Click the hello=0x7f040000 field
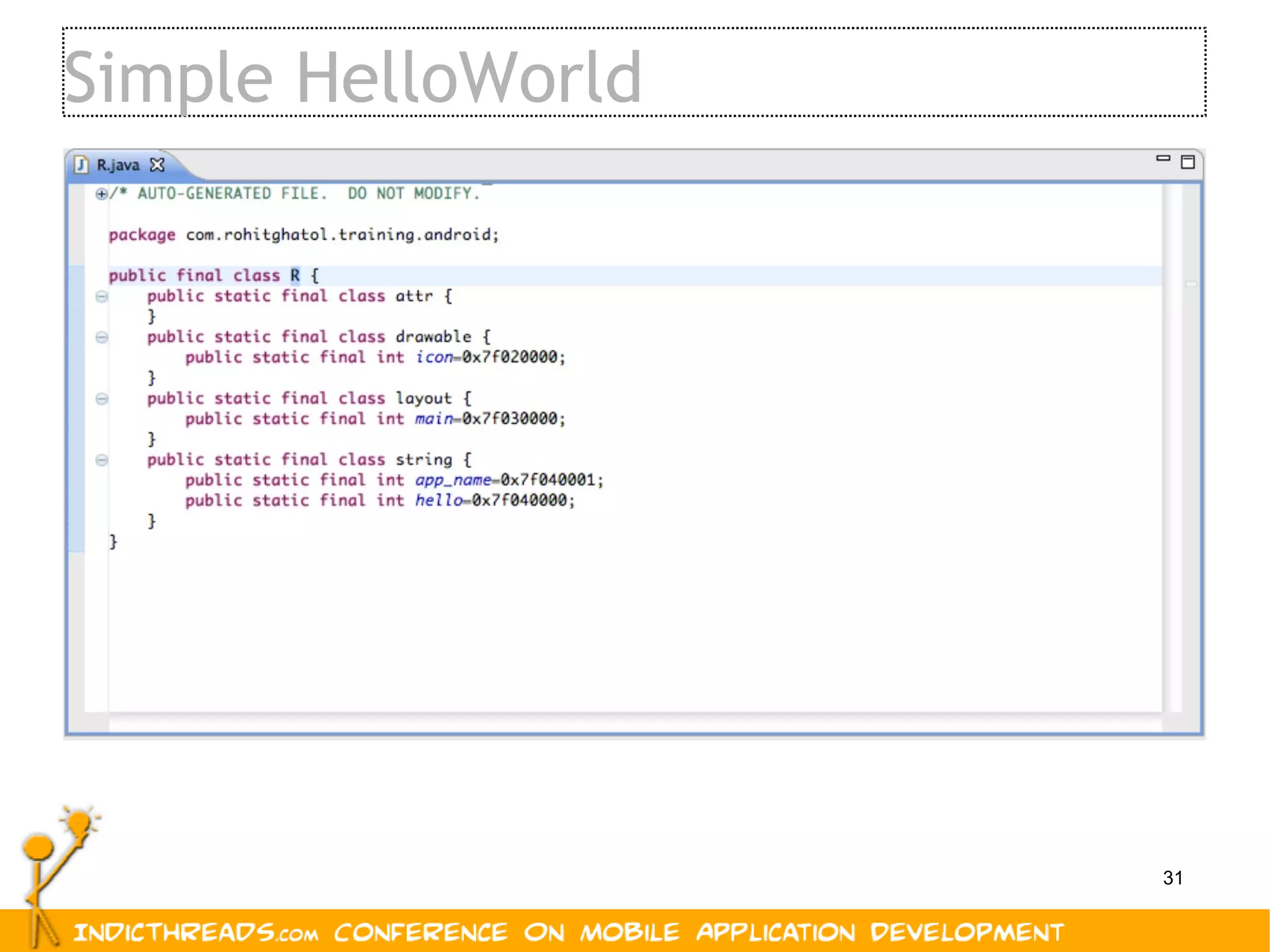1270x952 pixels. point(495,500)
